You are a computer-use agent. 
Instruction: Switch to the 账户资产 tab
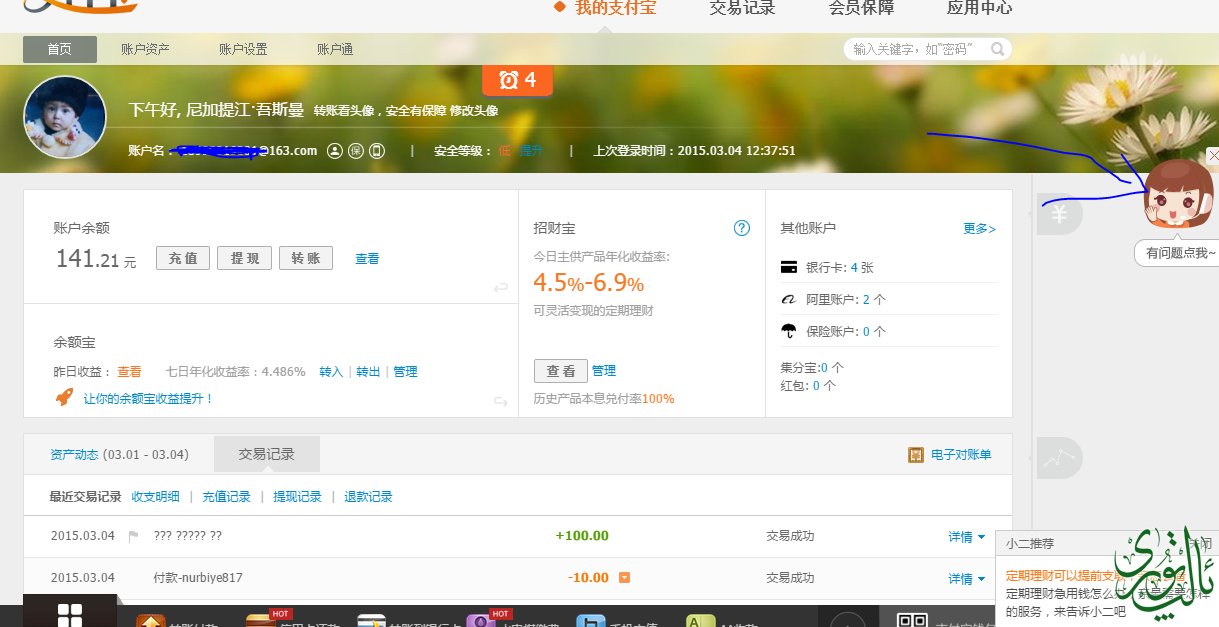pos(145,49)
